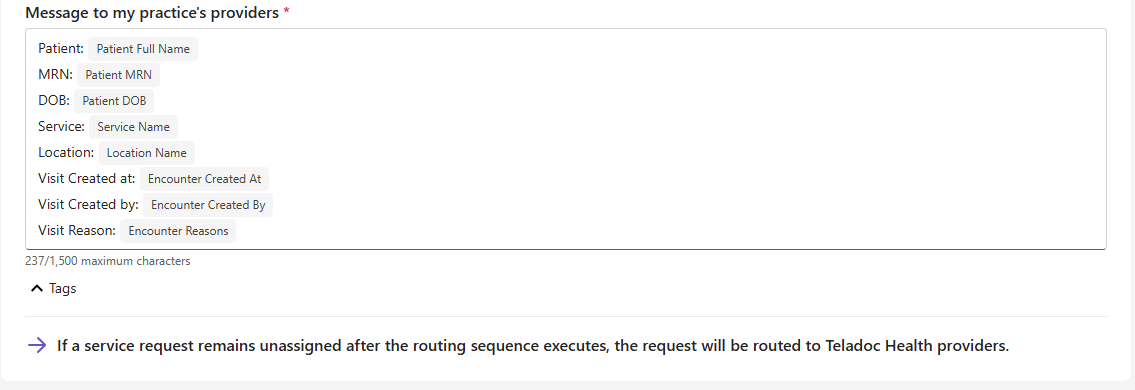Click the Visit Created by: label text
The image size is (1135, 390).
pos(88,205)
